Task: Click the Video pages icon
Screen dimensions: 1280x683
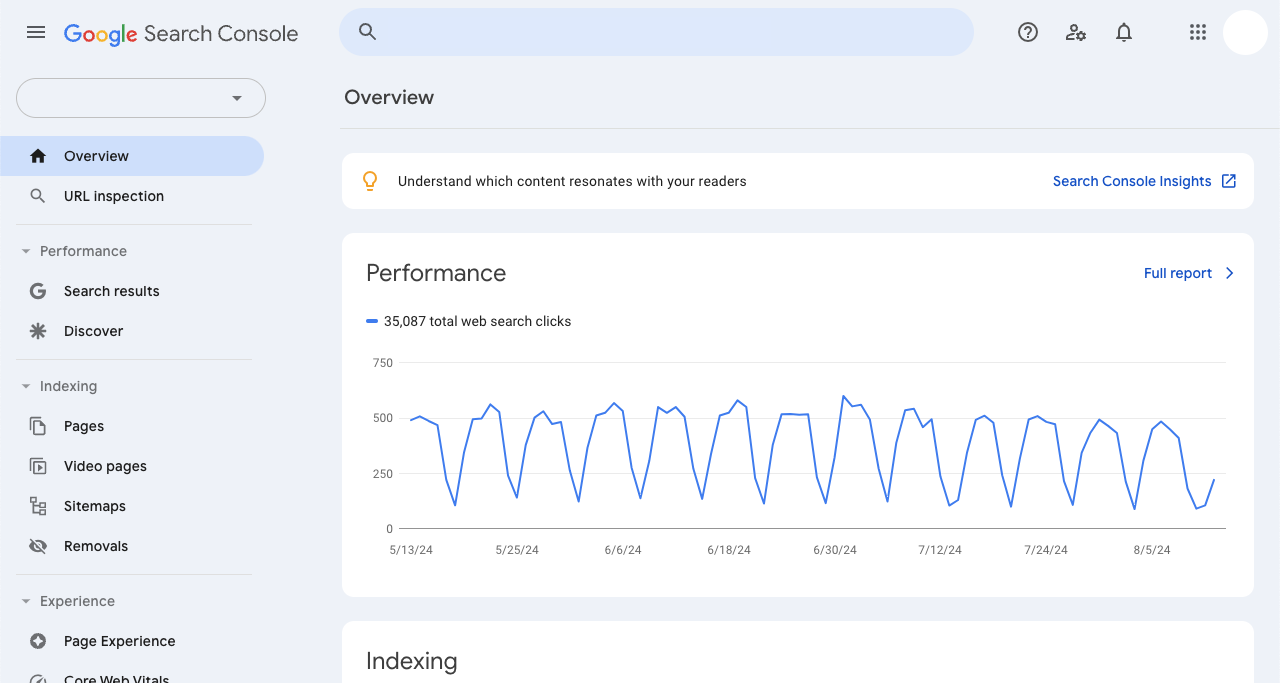Action: click(x=38, y=466)
